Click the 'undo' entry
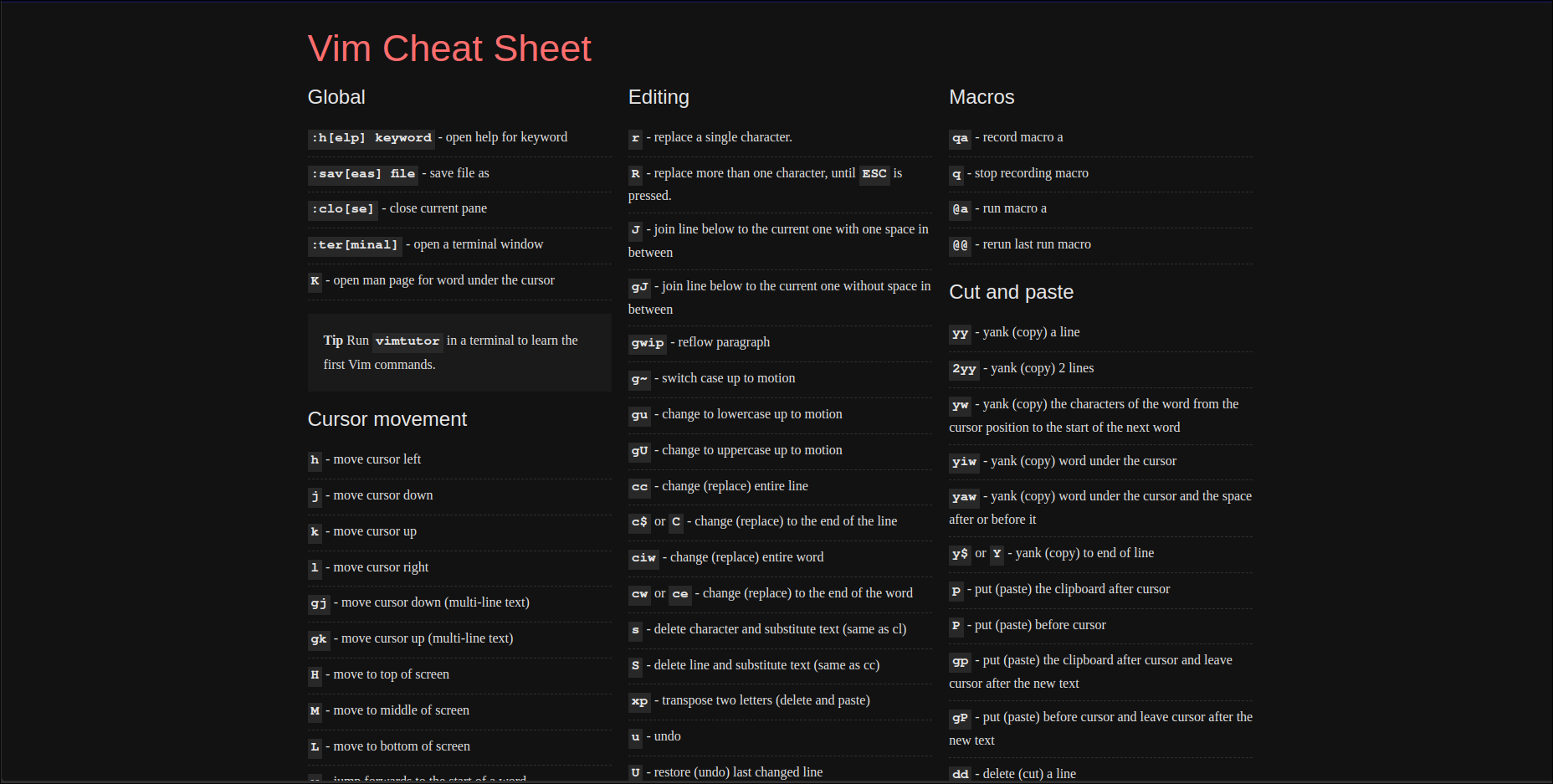The height and width of the screenshot is (784, 1553). click(x=667, y=736)
